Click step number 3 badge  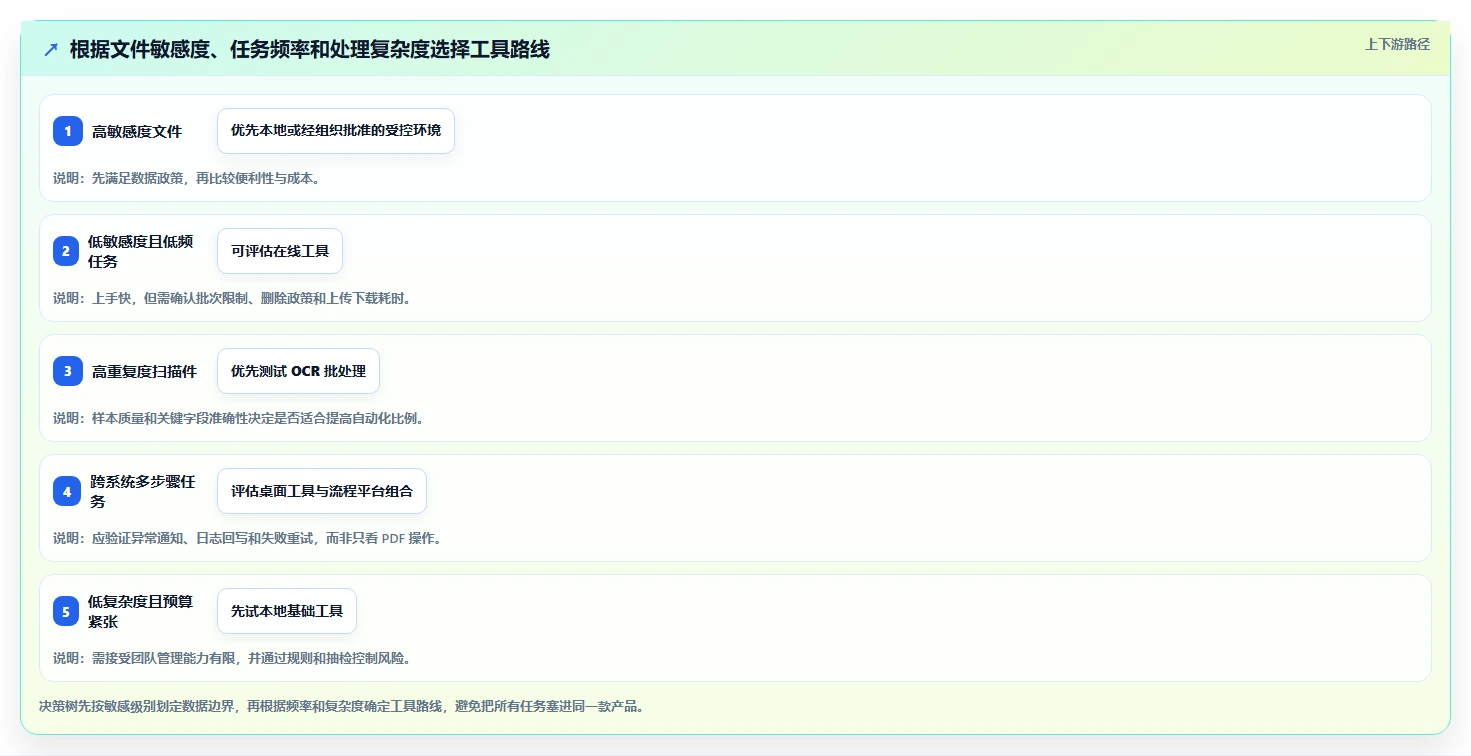(x=68, y=371)
